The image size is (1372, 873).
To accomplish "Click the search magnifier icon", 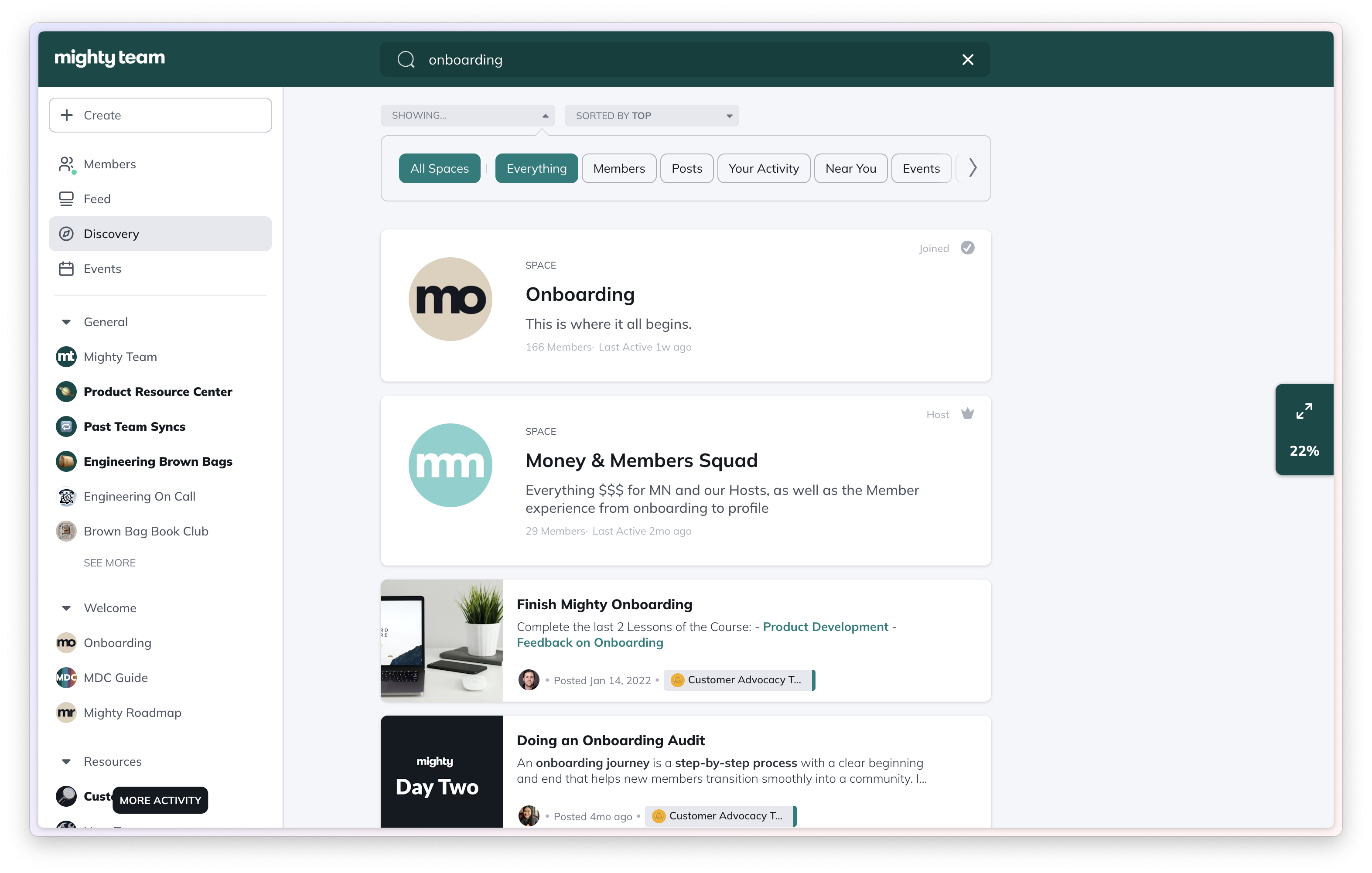I will (x=406, y=59).
